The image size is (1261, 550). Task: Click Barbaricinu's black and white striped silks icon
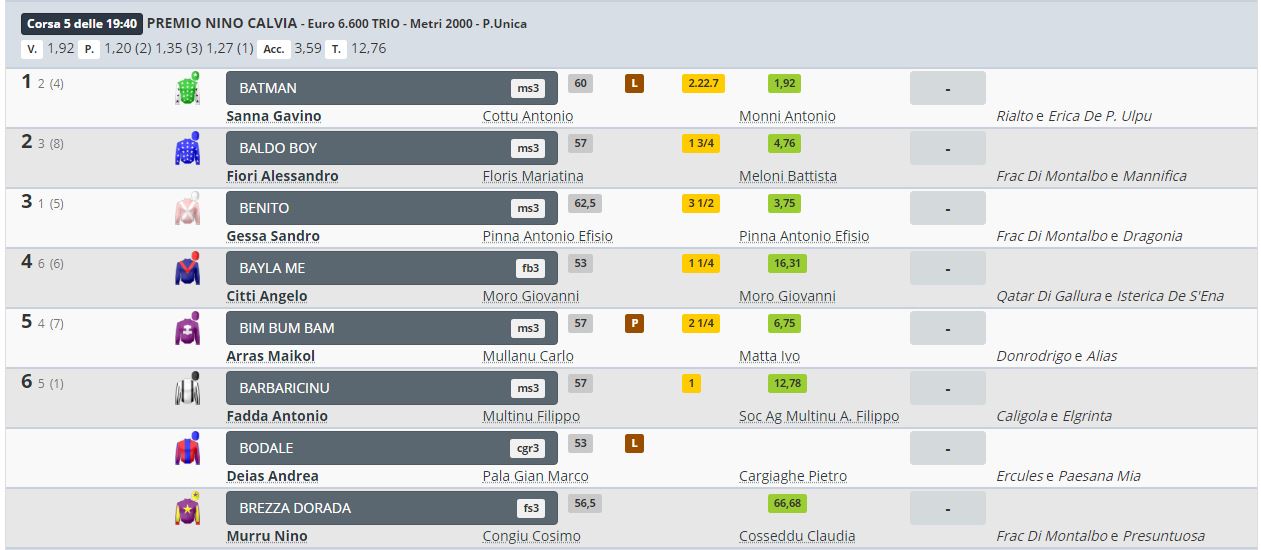click(x=187, y=389)
